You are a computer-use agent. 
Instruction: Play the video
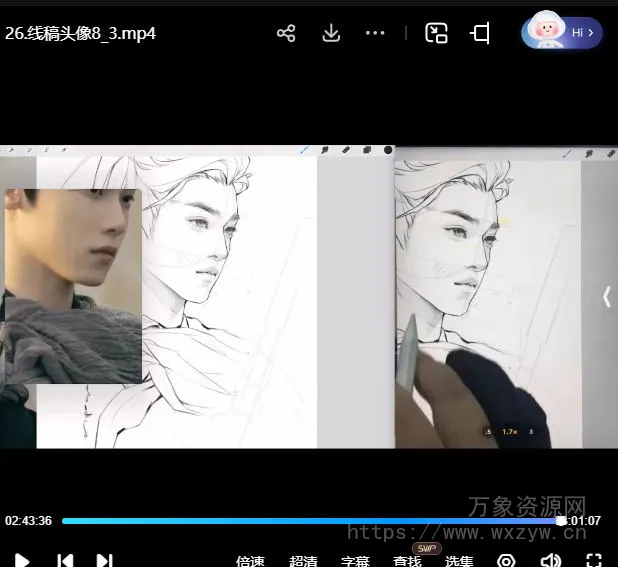coord(22,560)
